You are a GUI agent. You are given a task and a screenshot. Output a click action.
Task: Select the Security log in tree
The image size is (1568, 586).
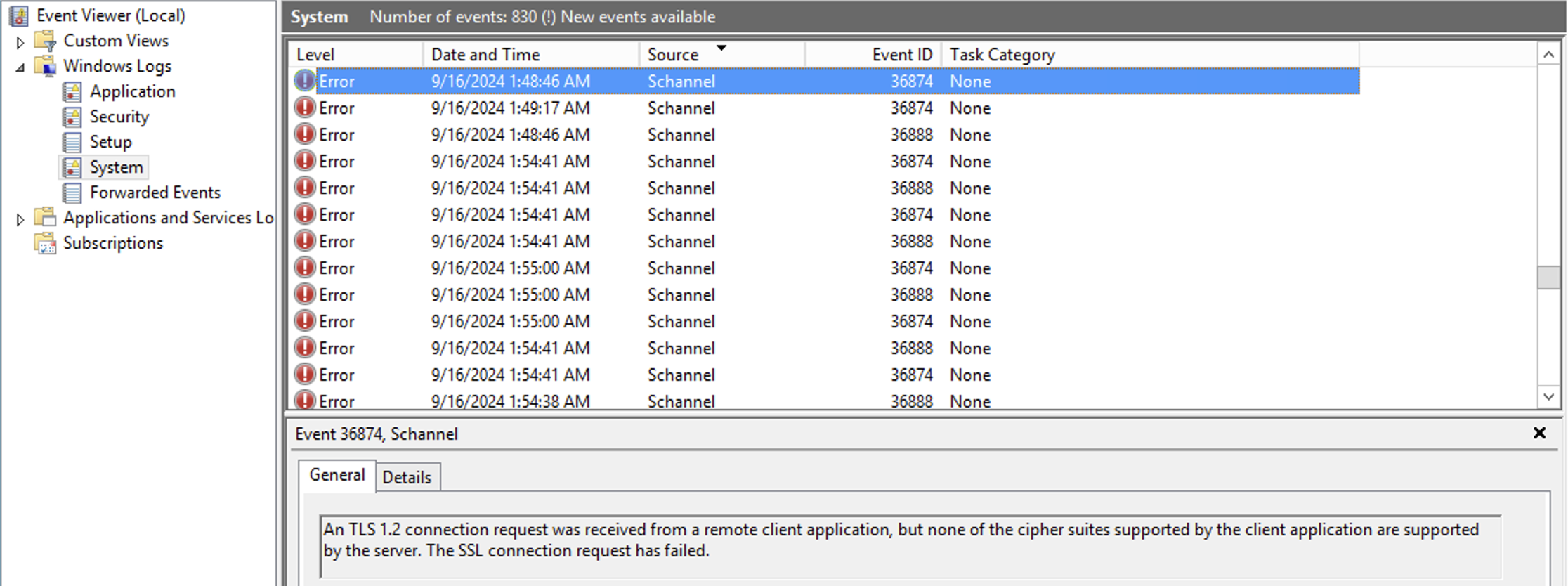click(x=119, y=117)
